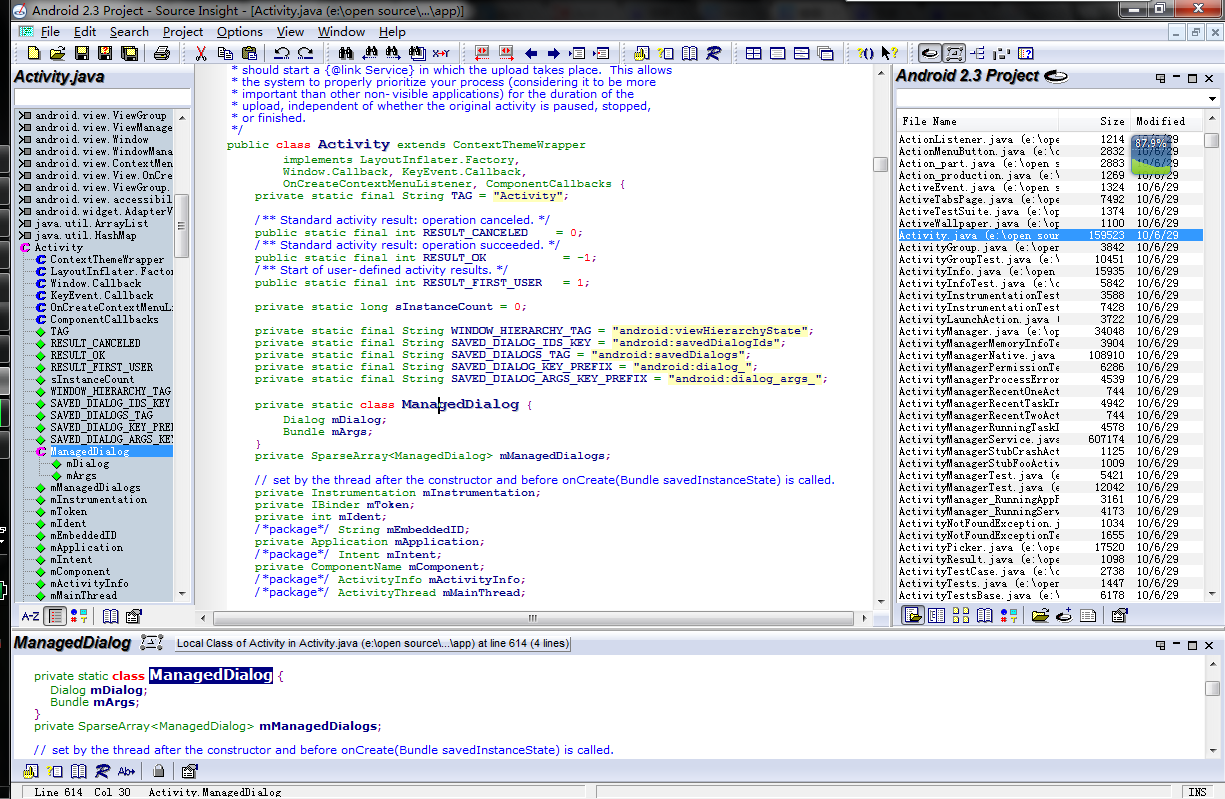Click the Size column header

coord(1094,121)
